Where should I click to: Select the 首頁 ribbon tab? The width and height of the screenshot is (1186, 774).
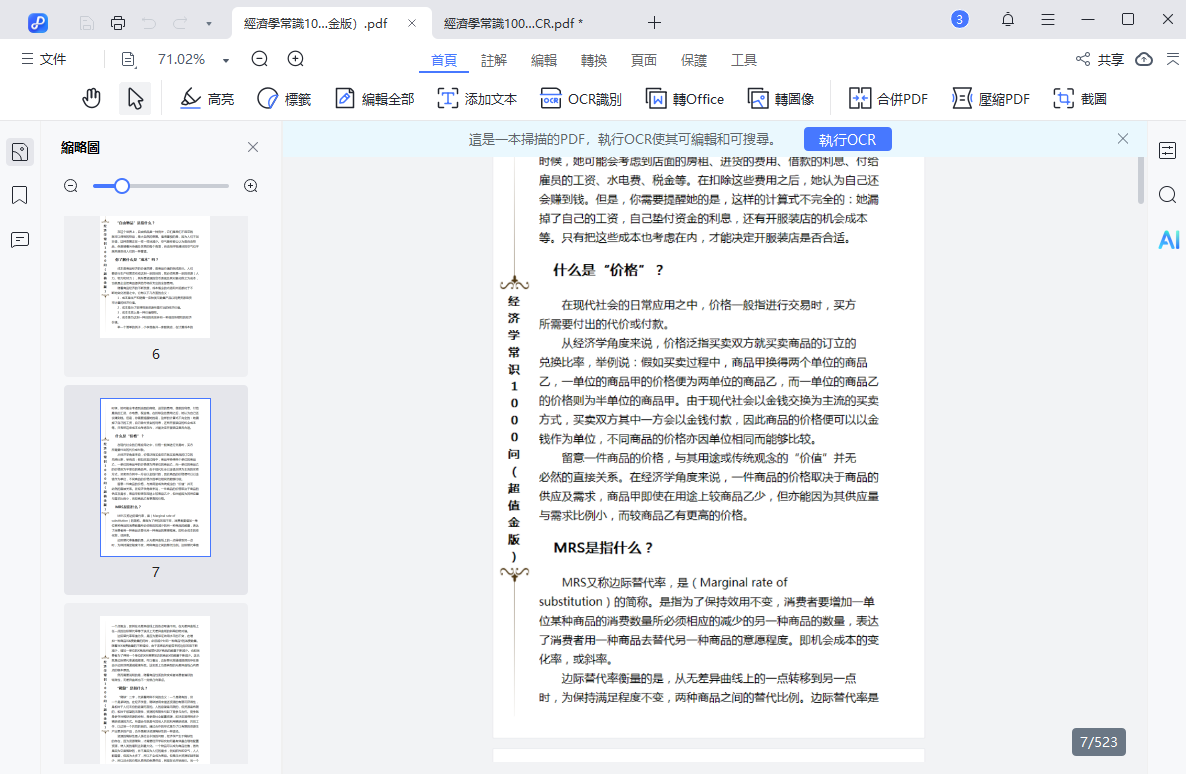coord(444,60)
